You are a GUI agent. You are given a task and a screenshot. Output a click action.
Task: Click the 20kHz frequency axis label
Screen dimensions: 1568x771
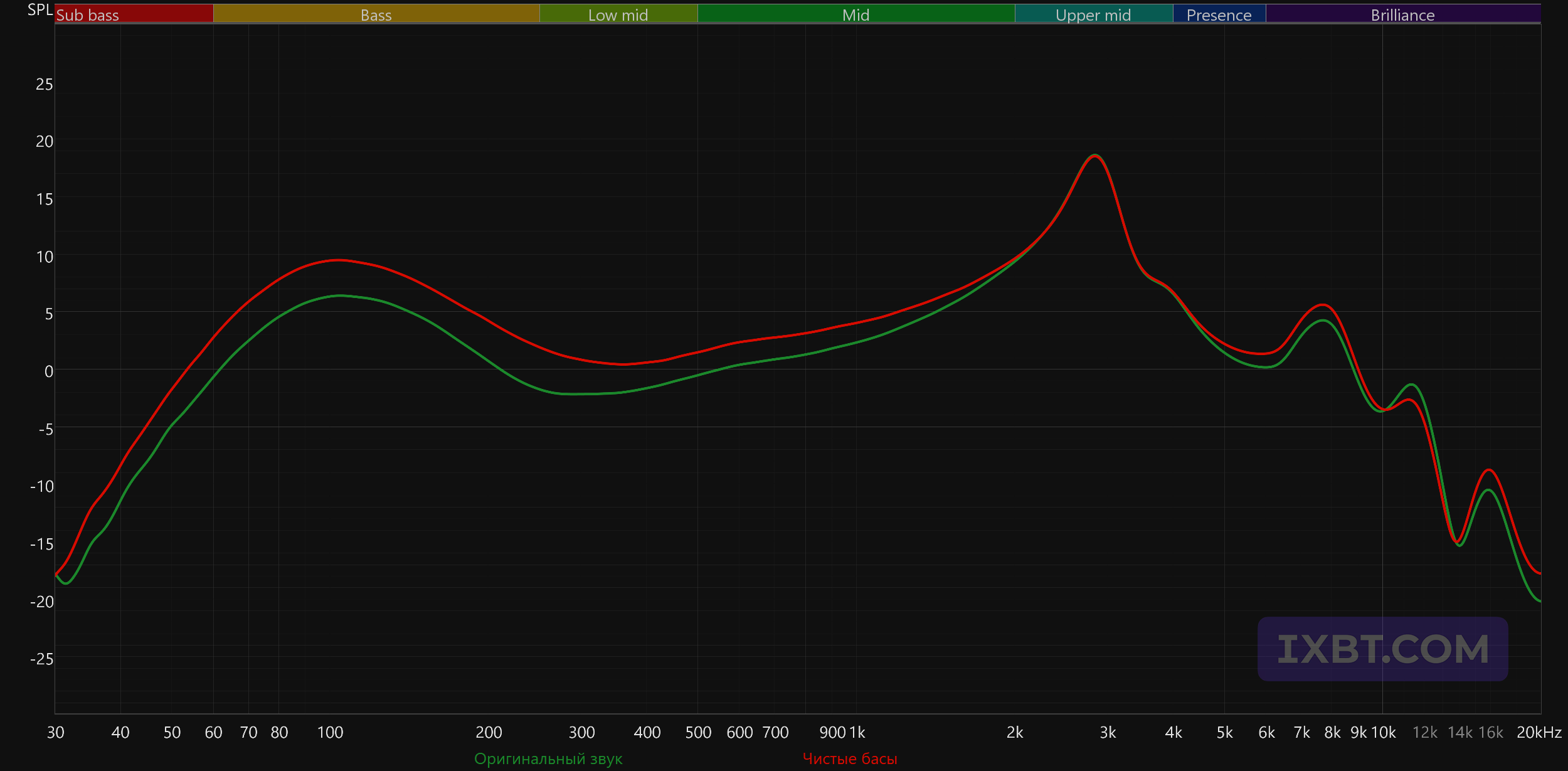pyautogui.click(x=1539, y=732)
